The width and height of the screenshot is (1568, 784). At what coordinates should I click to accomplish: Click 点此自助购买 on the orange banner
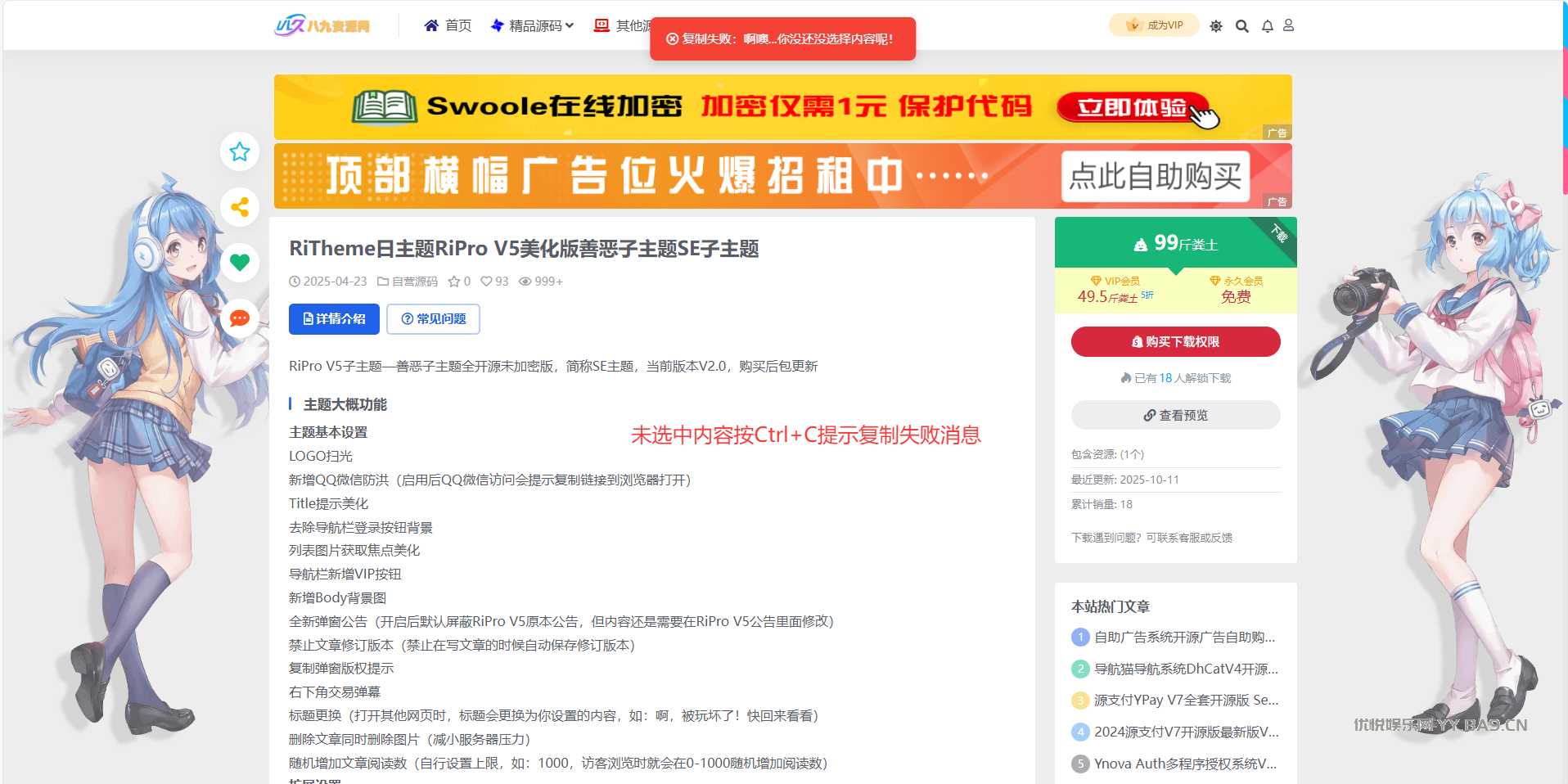[1155, 176]
